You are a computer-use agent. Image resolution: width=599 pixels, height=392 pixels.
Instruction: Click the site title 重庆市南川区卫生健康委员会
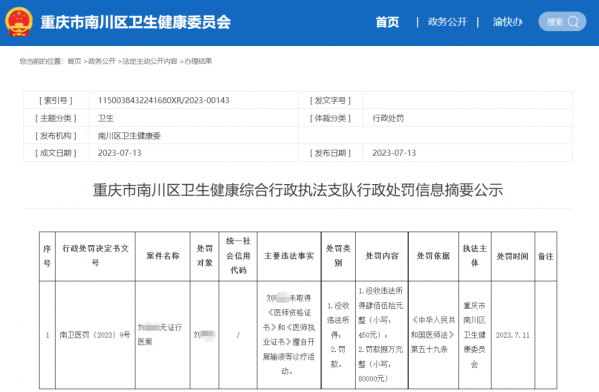(136, 22)
